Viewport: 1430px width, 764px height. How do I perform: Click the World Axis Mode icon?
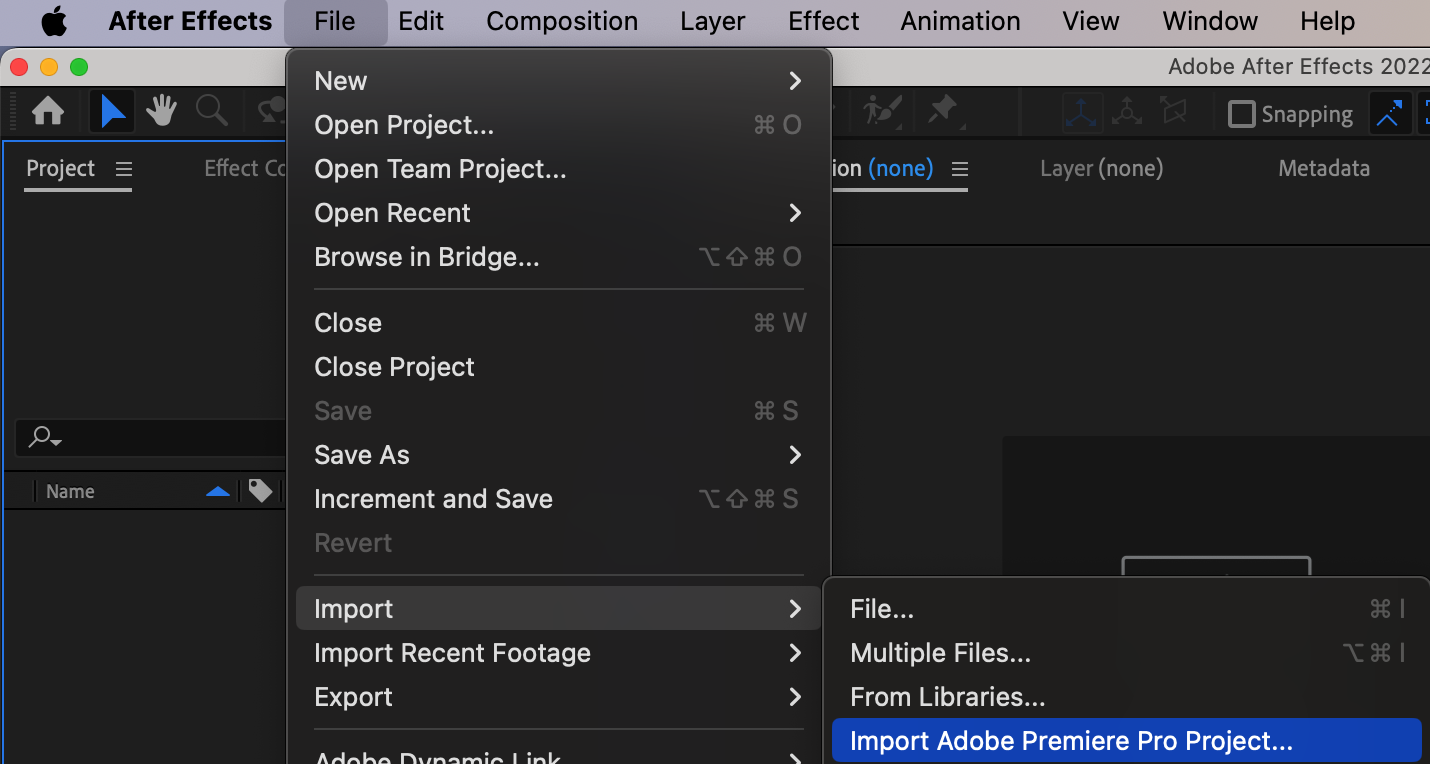pos(1127,113)
